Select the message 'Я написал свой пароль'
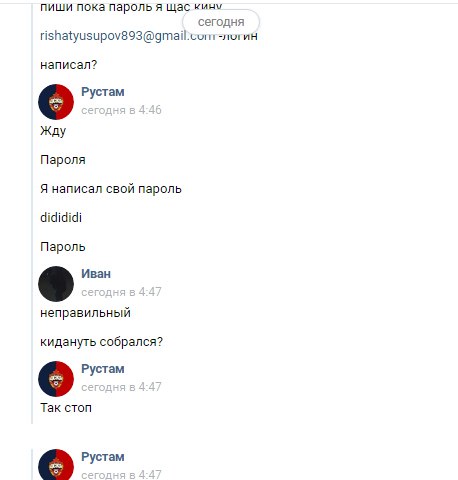 [x=111, y=189]
